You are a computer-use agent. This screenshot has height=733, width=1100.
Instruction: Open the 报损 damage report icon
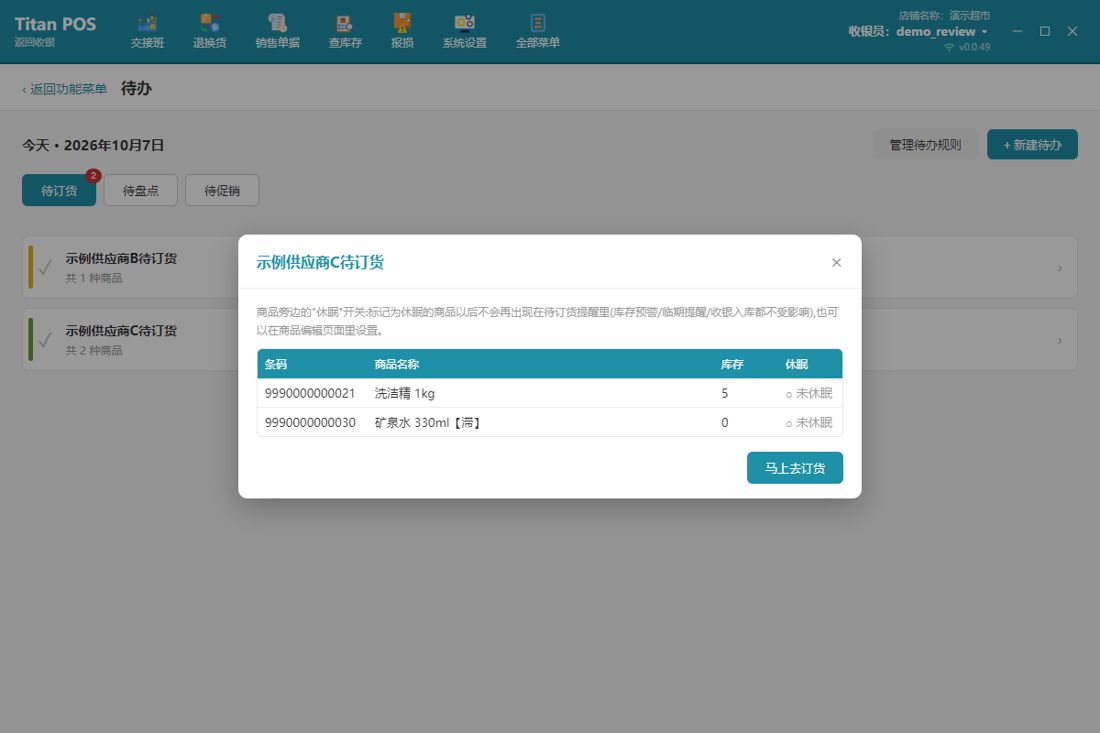coord(402,32)
